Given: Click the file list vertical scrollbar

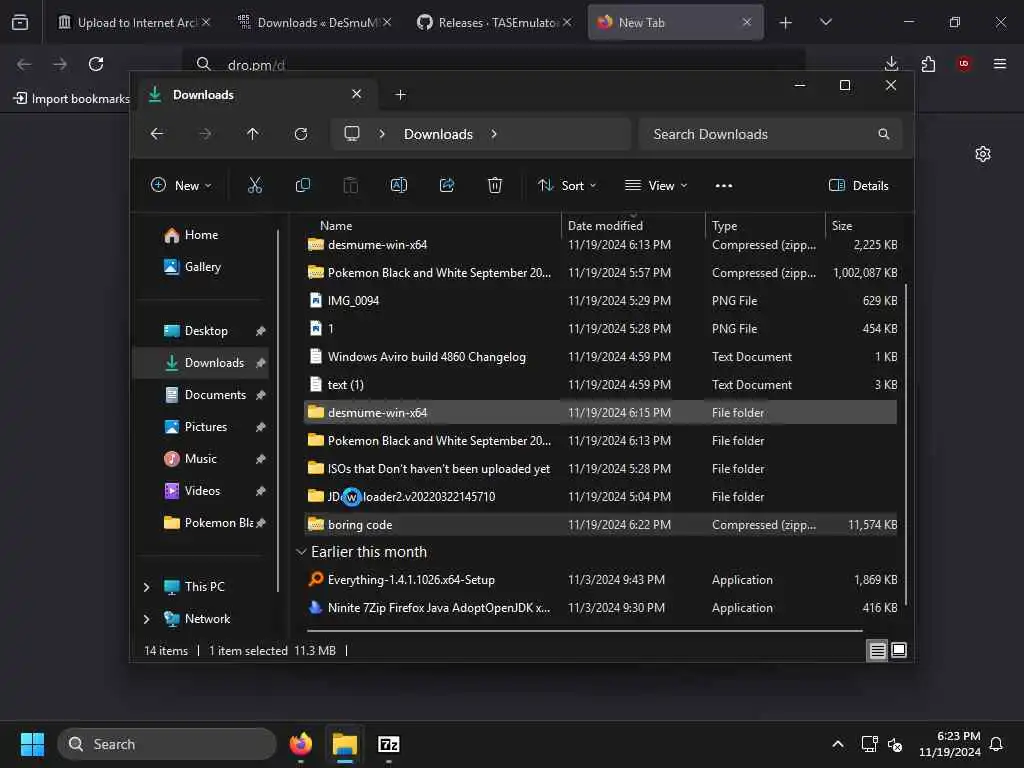Looking at the screenshot, I should tap(906, 444).
